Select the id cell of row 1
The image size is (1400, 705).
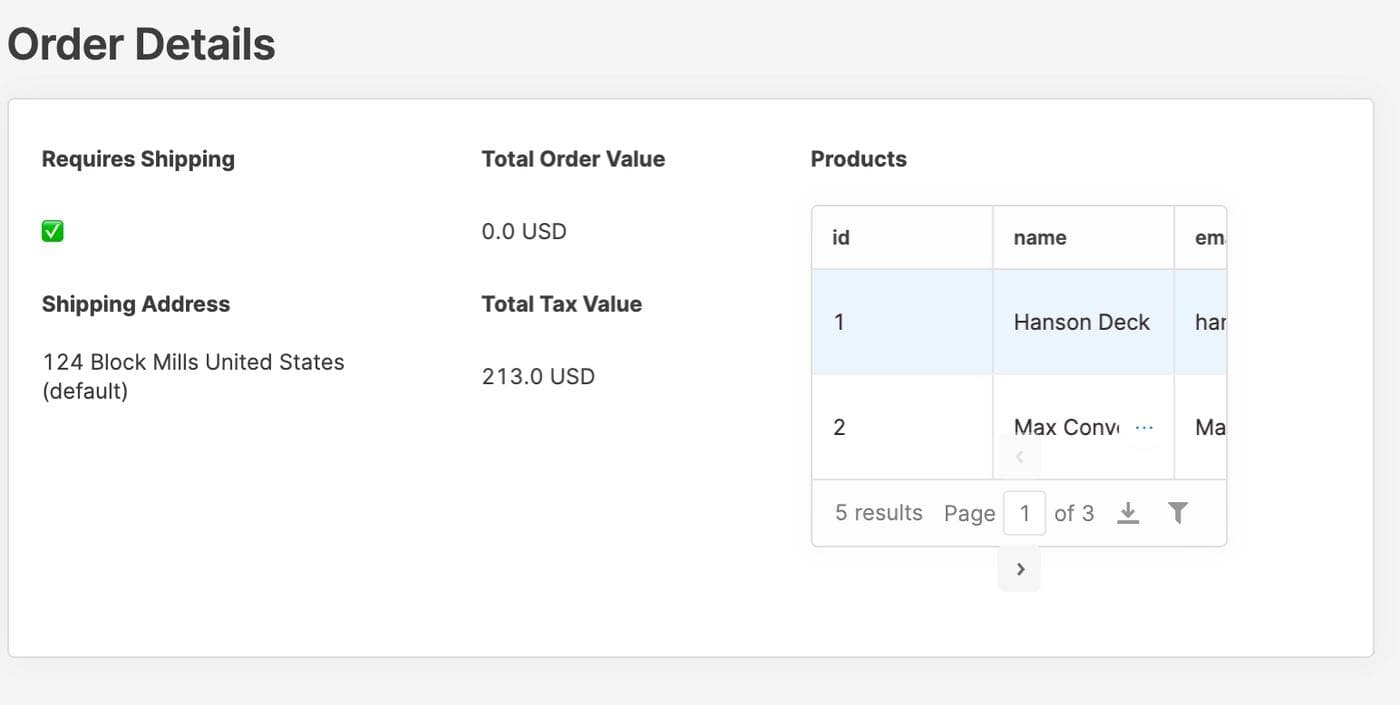pyautogui.click(x=839, y=322)
